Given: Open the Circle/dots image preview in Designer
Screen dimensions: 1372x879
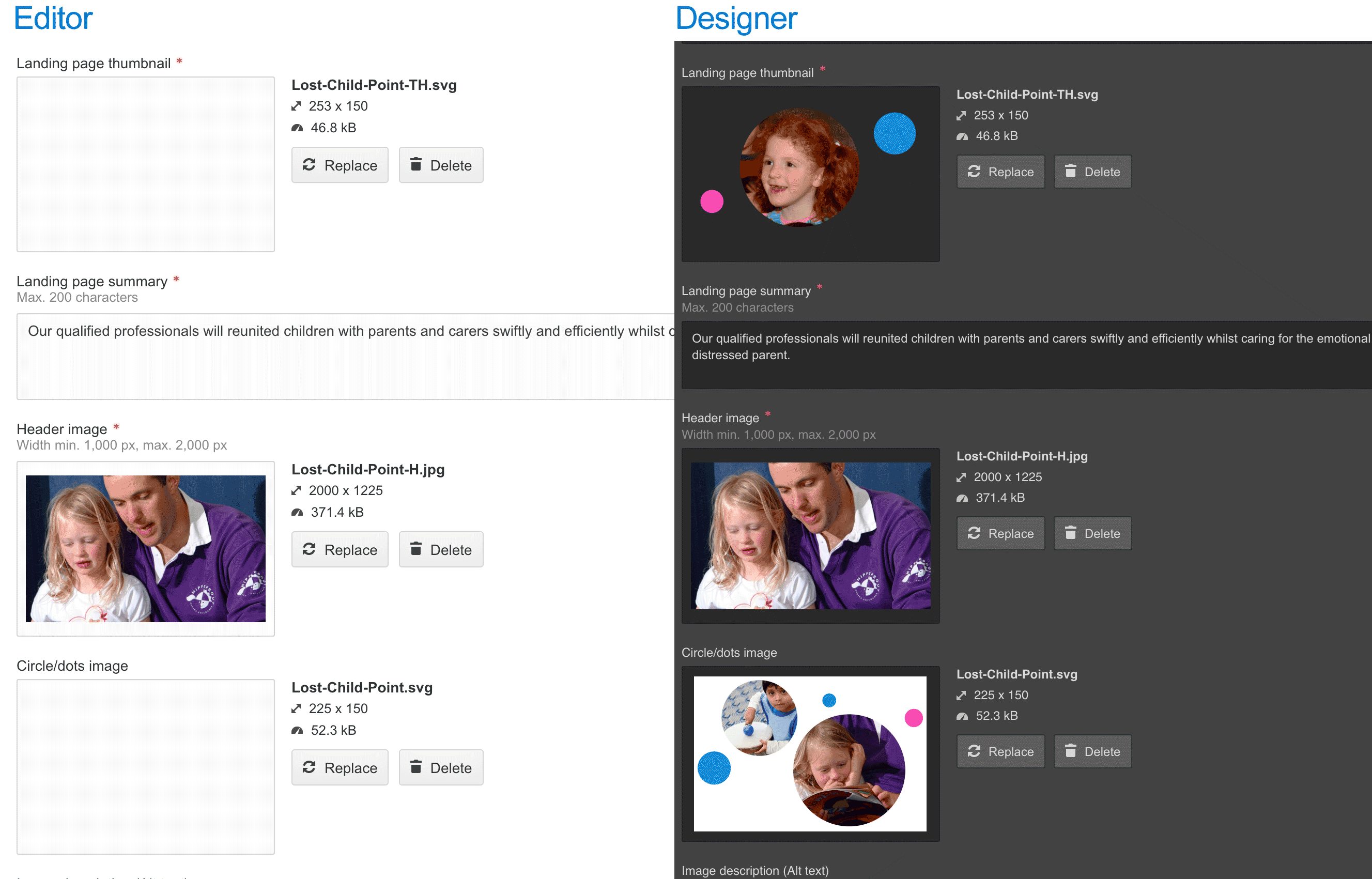Looking at the screenshot, I should pyautogui.click(x=810, y=753).
